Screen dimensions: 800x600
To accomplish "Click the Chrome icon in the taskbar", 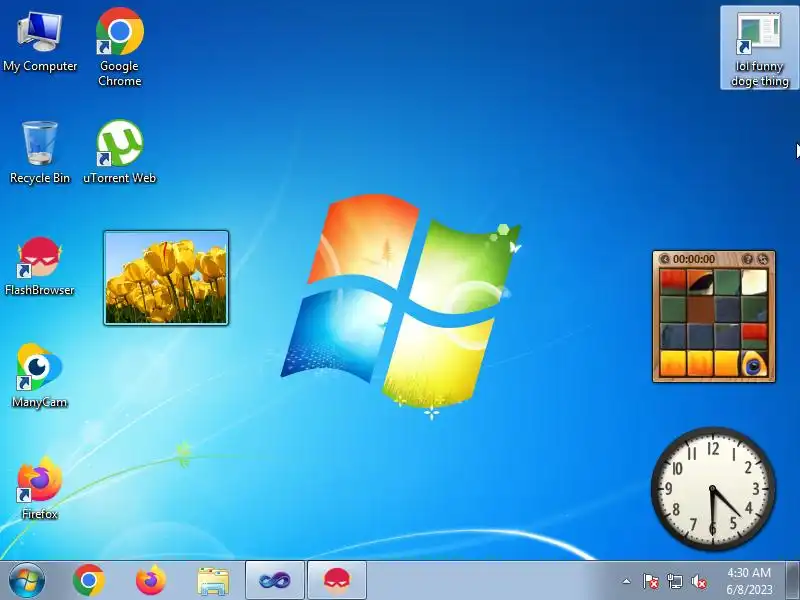I will (x=89, y=581).
